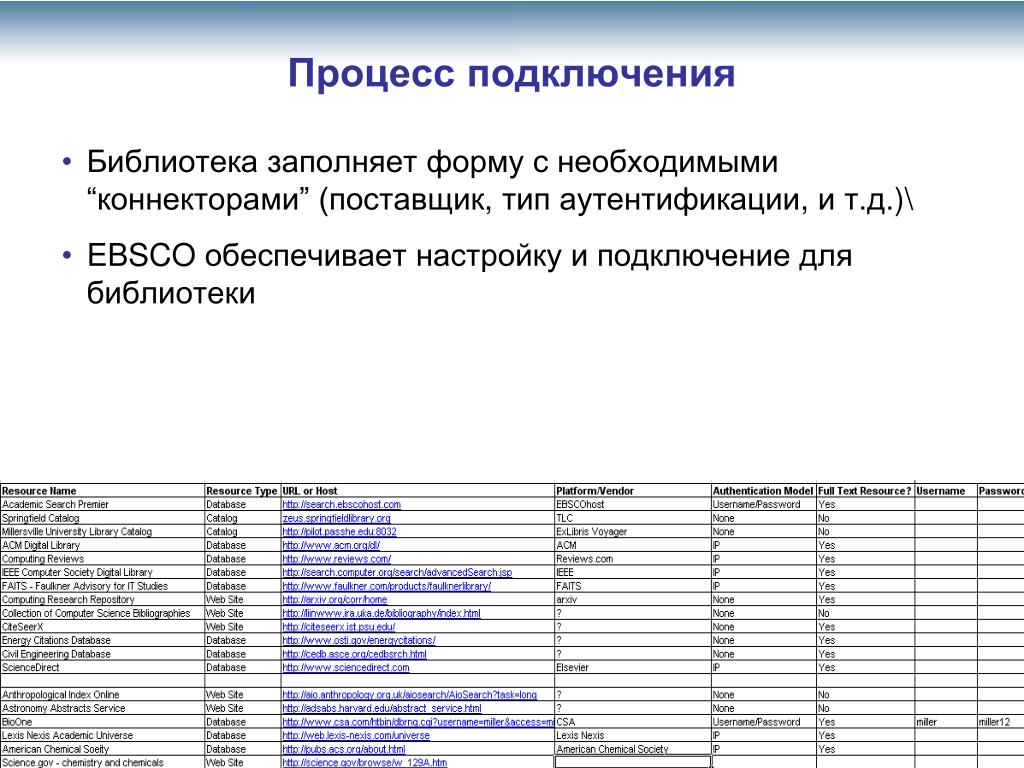Open the zeus.springfieldlibrary.org link
Screen dimensions: 1024x768
336,518
